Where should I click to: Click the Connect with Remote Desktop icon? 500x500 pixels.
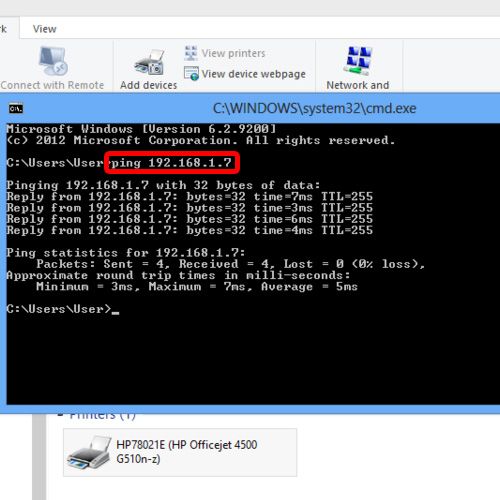(53, 61)
